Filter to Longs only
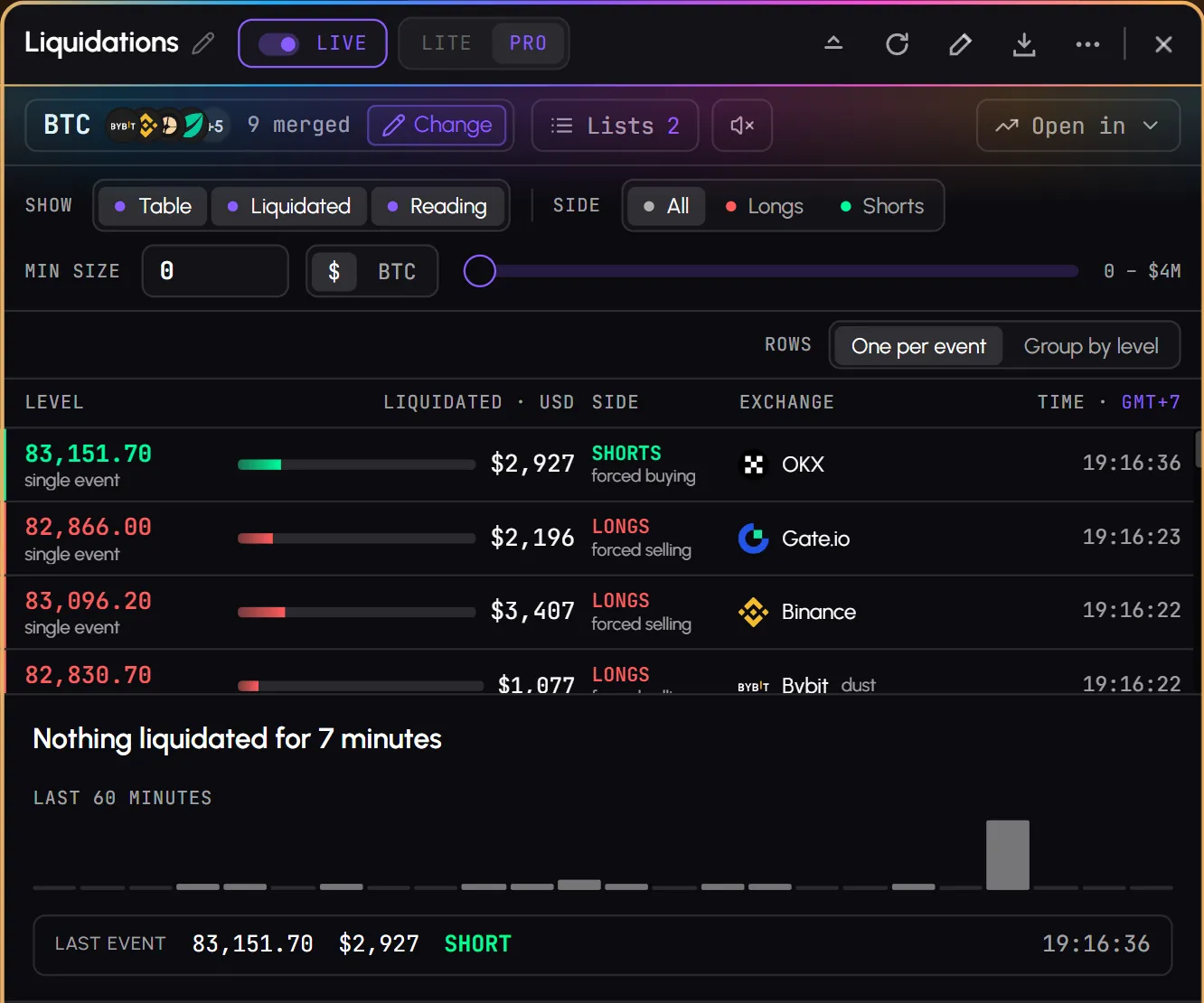 click(765, 206)
